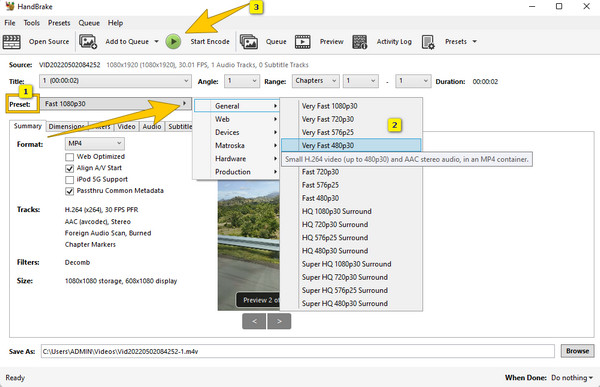
Task: Open the start chapter dropdown
Action: 361,81
